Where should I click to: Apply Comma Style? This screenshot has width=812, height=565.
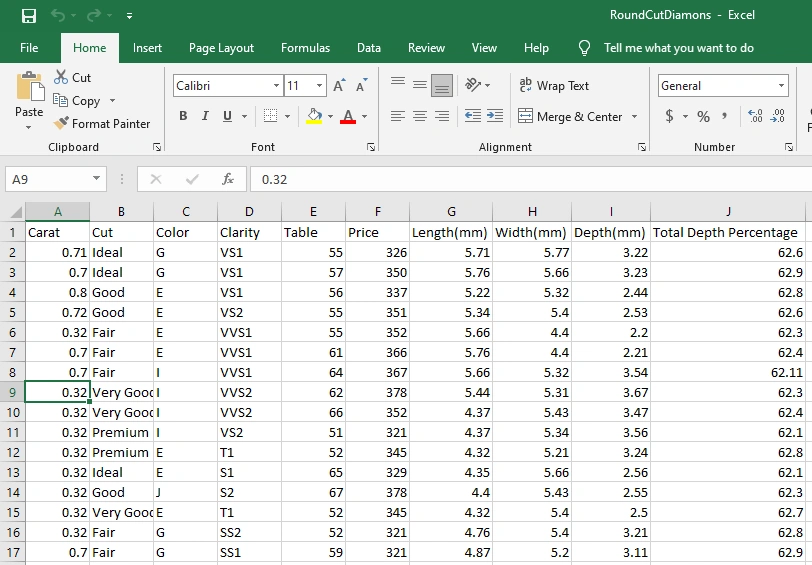point(724,116)
